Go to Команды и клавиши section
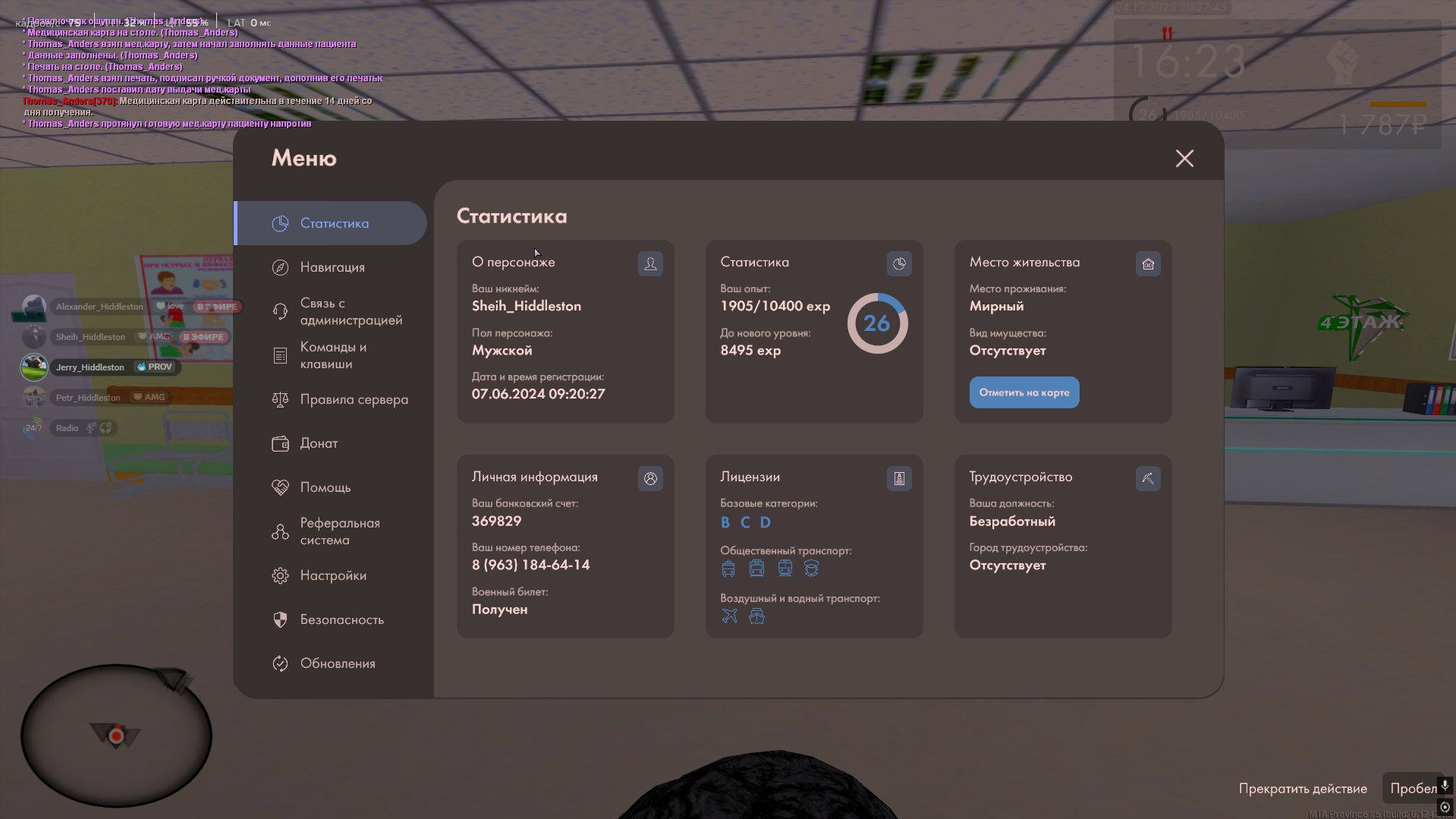 332,355
